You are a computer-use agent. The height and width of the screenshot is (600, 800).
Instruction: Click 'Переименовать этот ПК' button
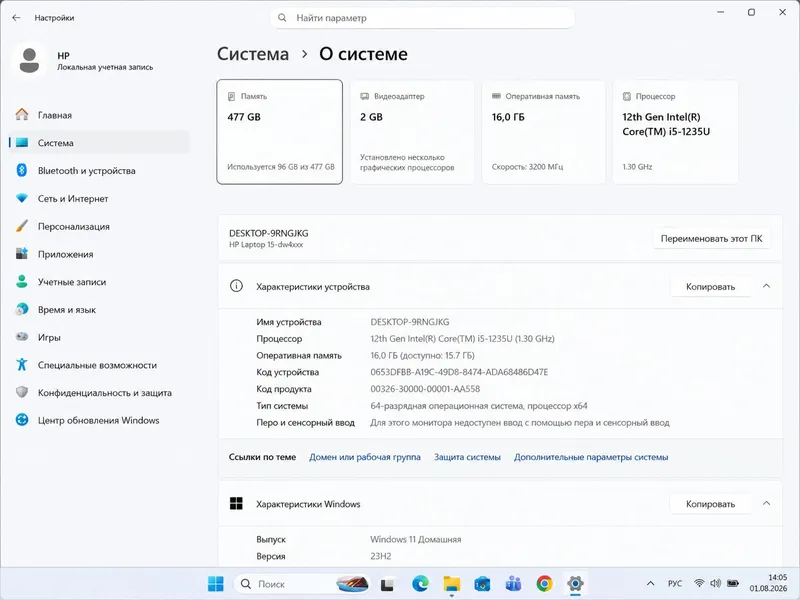point(711,238)
